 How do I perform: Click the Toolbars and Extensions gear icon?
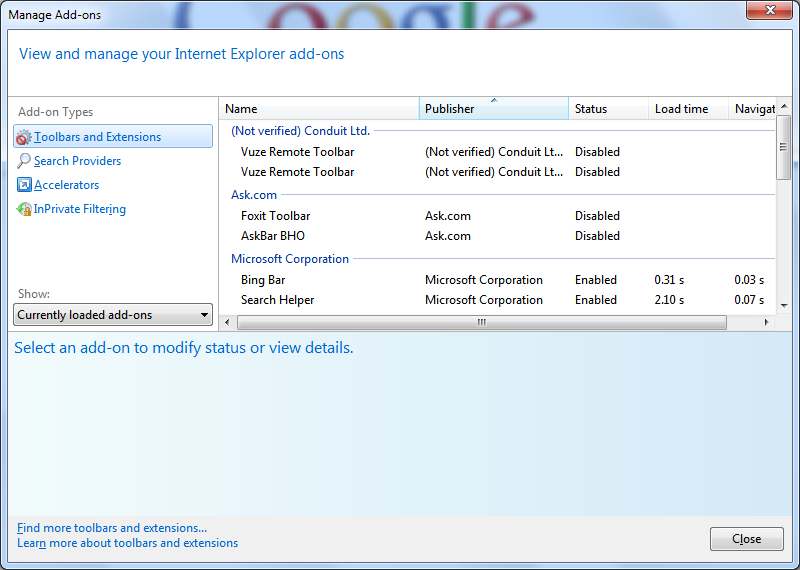coord(23,137)
